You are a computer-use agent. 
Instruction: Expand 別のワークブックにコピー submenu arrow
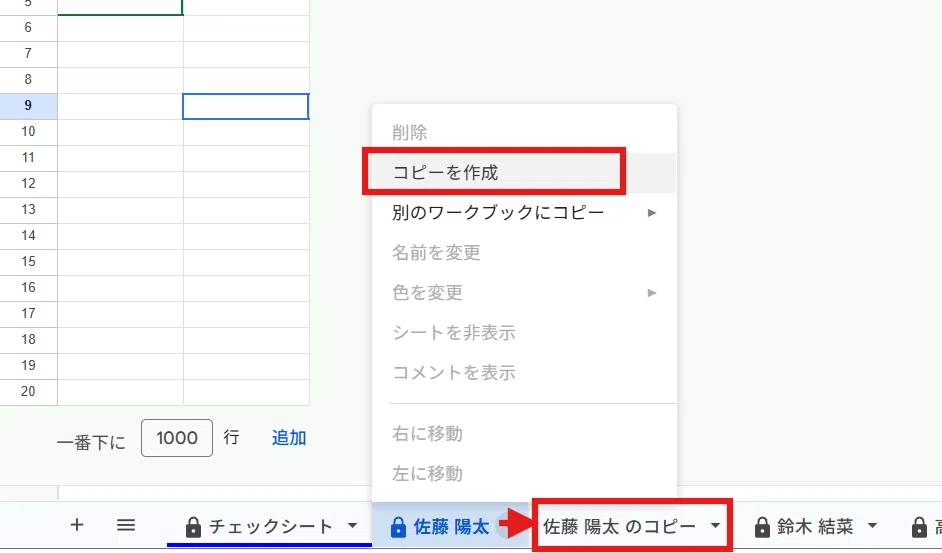[x=652, y=213]
